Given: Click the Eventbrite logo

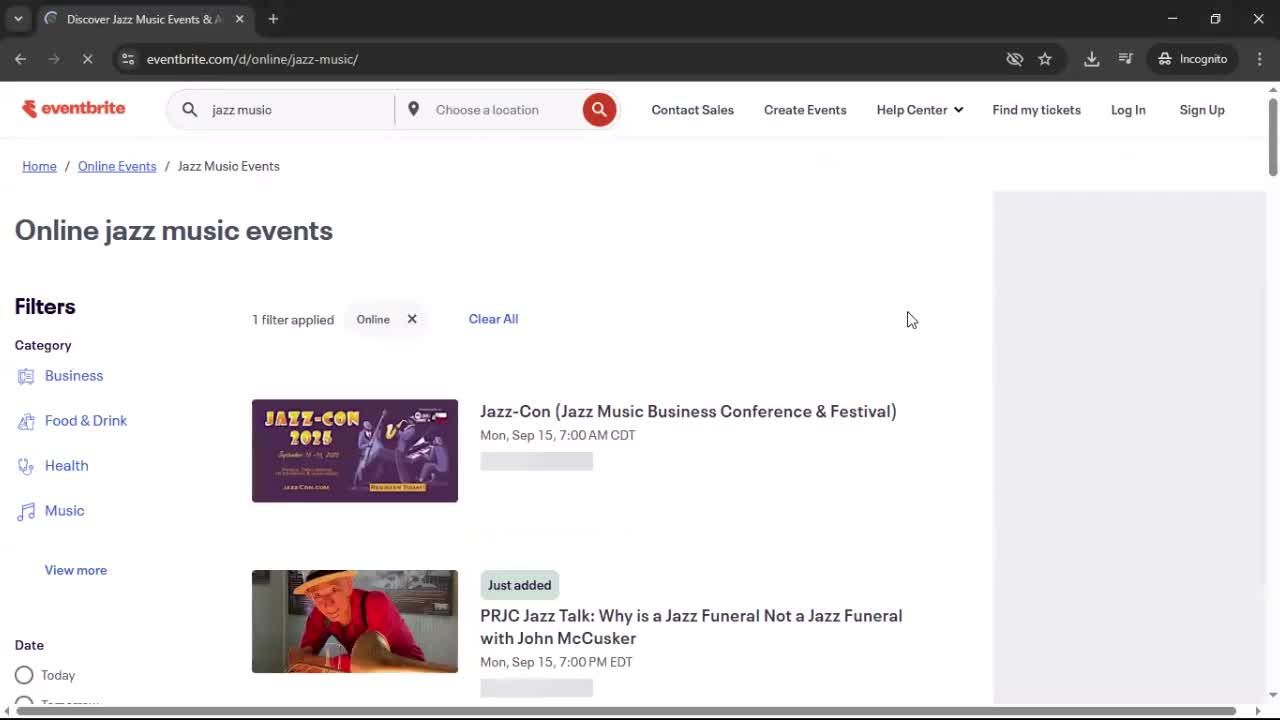Looking at the screenshot, I should pyautogui.click(x=73, y=109).
